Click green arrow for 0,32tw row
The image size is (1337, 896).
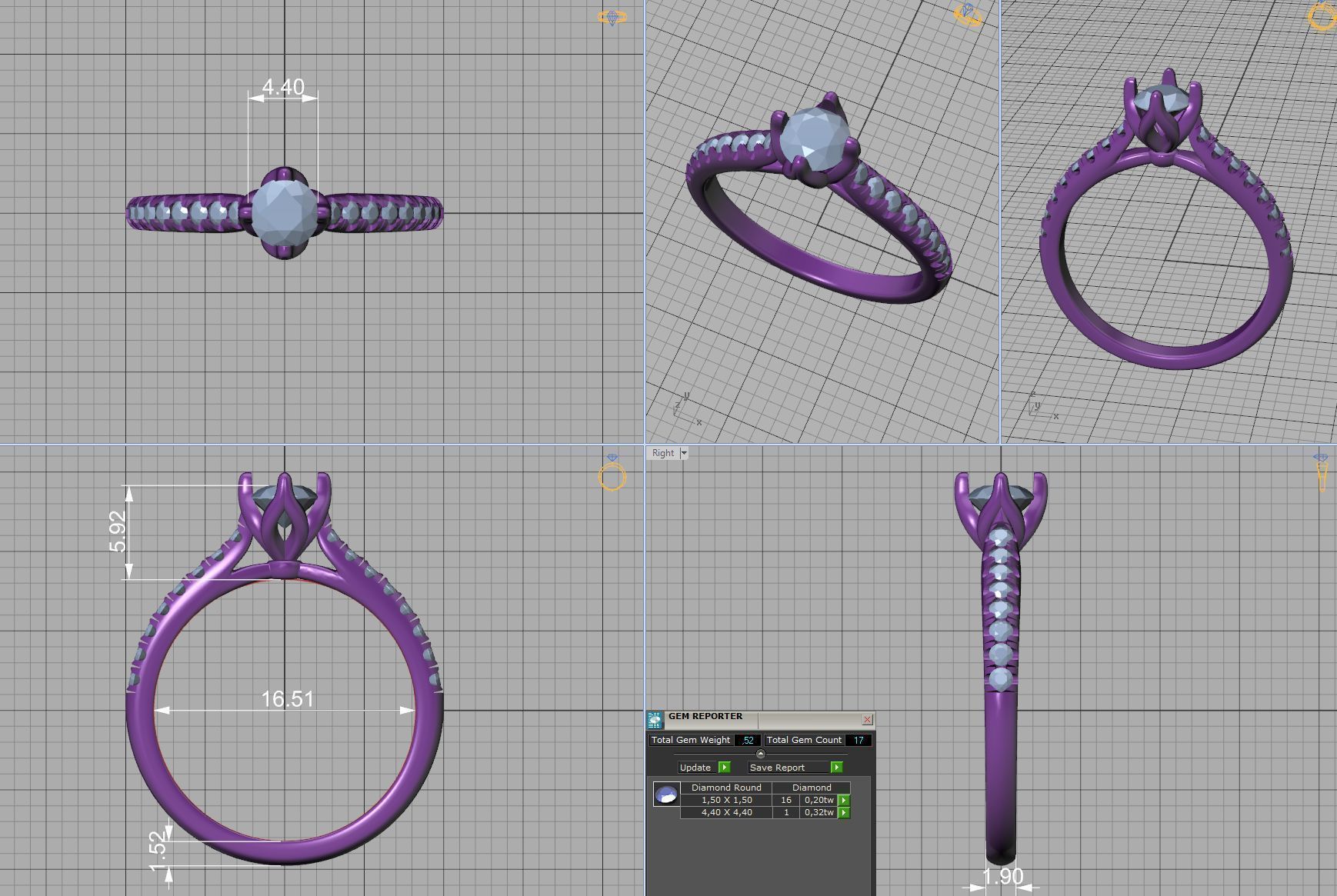[x=844, y=812]
